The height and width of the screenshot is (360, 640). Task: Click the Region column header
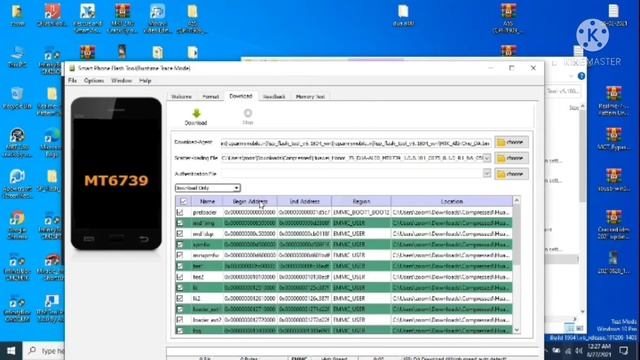point(361,201)
